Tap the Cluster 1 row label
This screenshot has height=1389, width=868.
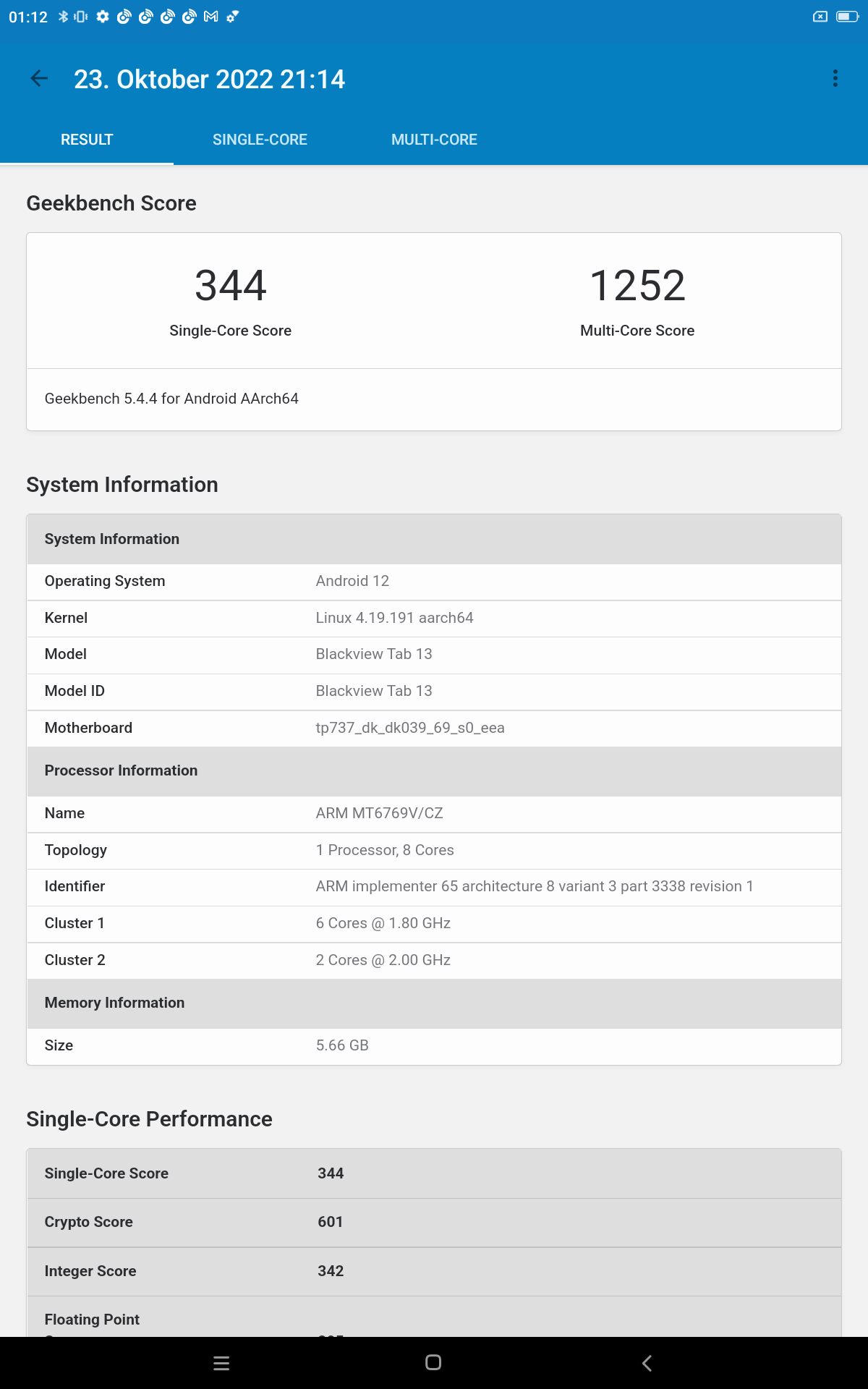pos(75,923)
